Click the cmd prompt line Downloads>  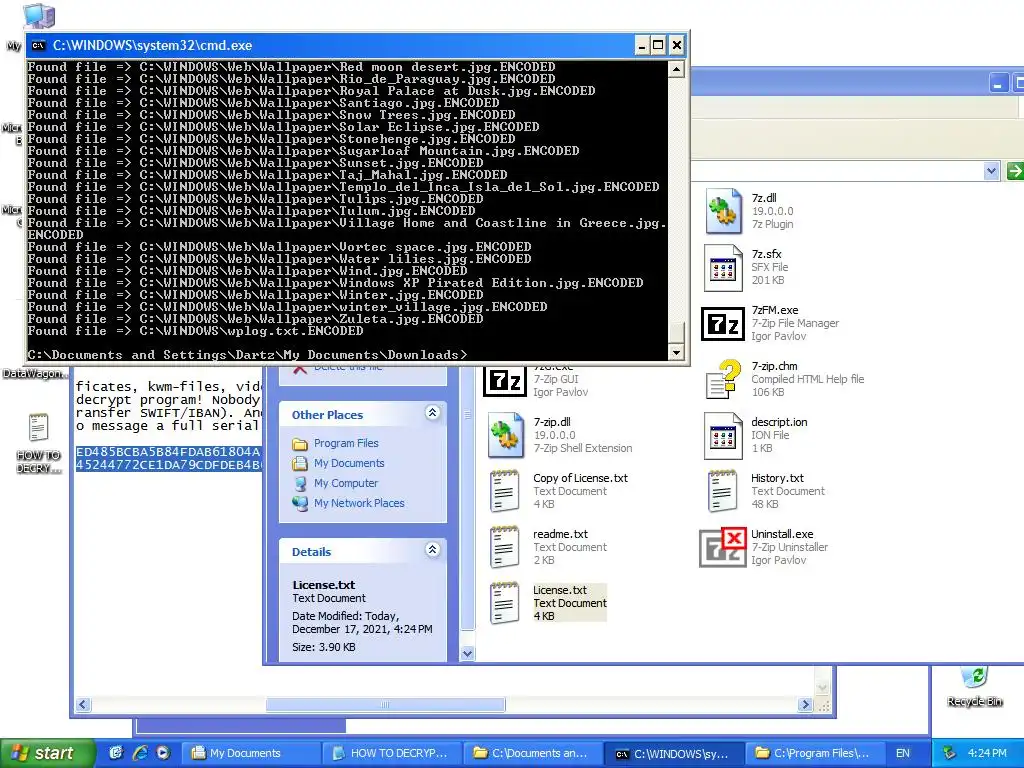tap(248, 355)
